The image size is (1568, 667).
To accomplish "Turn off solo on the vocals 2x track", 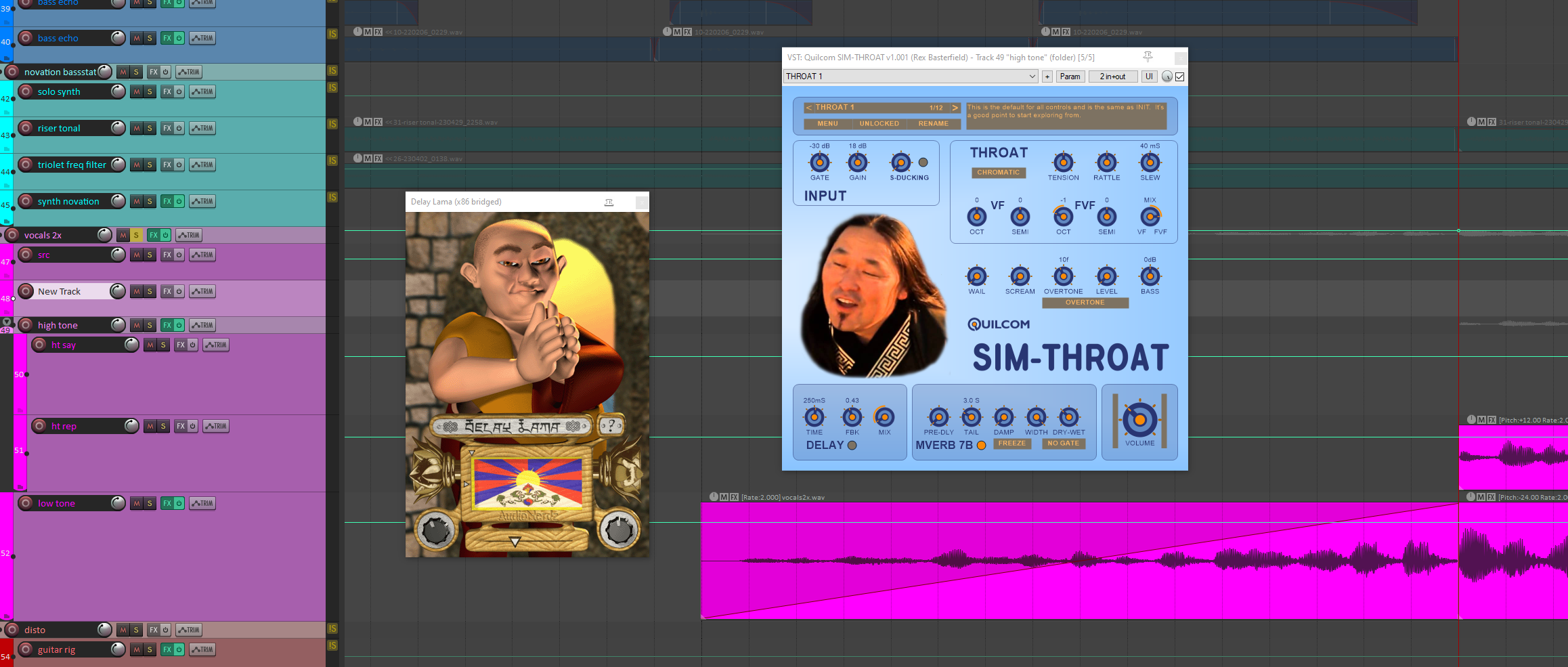I will [136, 235].
